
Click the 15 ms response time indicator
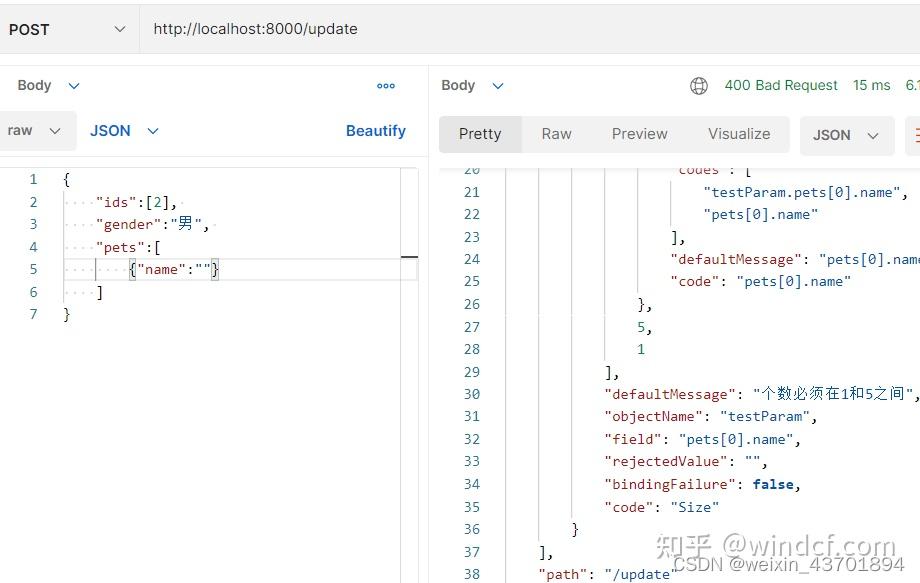pos(871,85)
